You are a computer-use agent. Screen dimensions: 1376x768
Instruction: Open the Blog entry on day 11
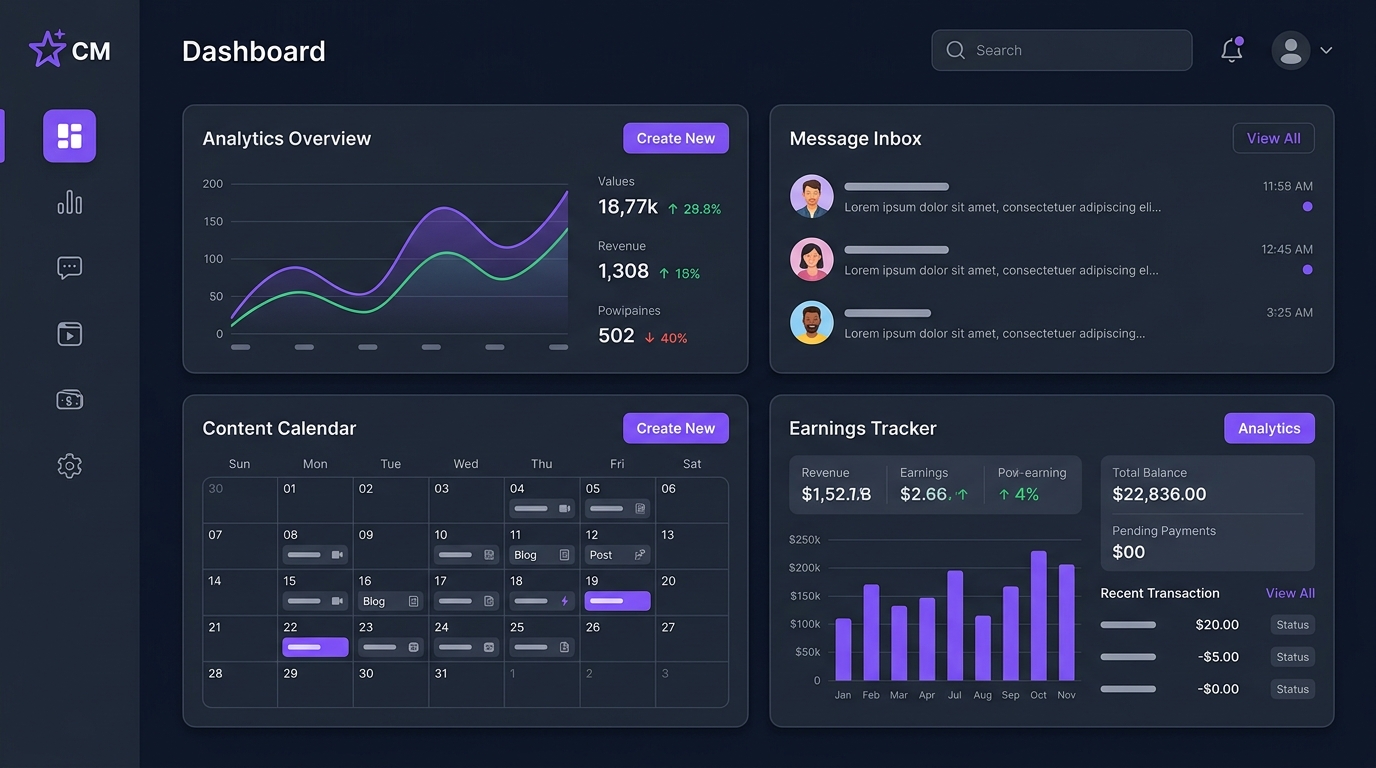542,555
